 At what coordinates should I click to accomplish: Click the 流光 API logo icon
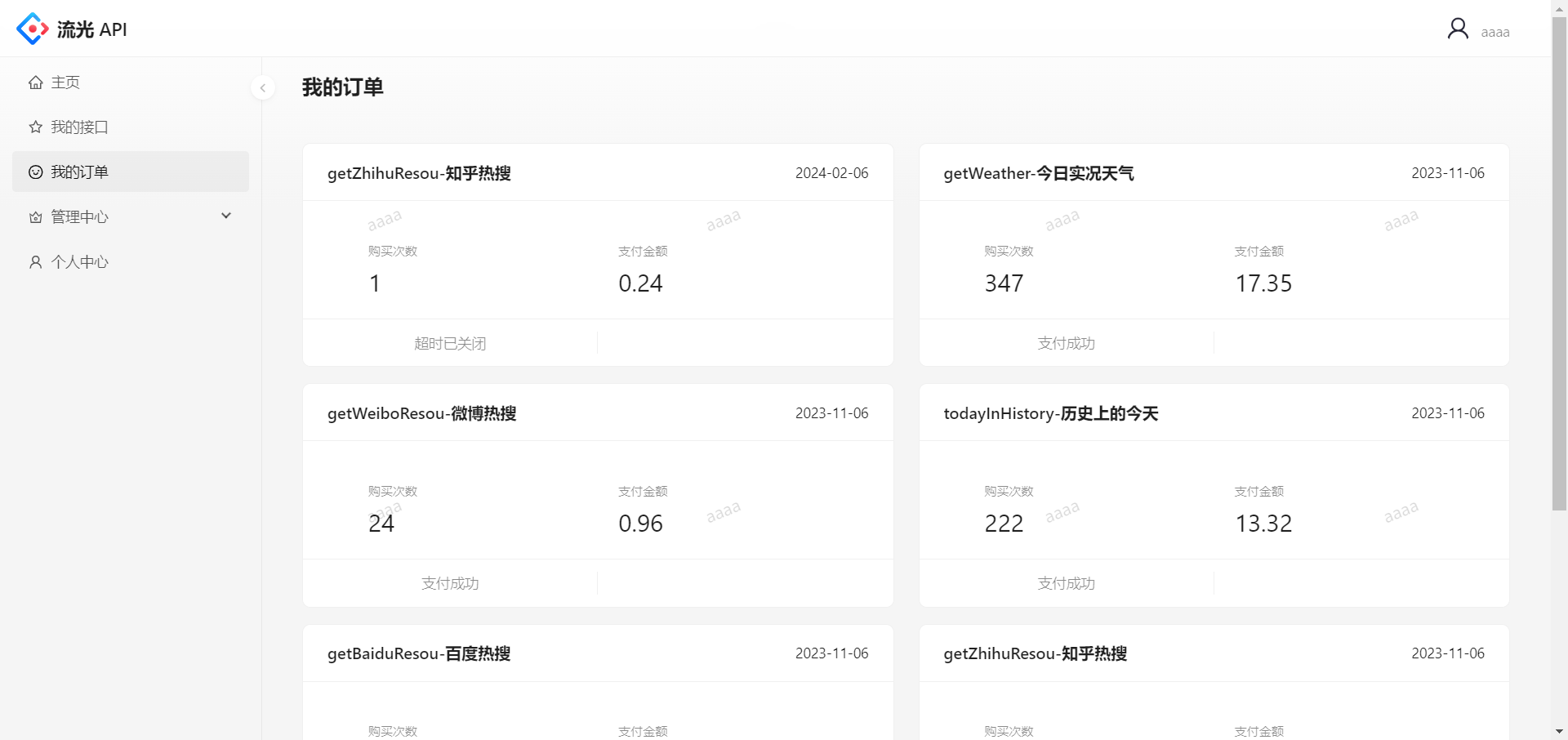point(33,29)
